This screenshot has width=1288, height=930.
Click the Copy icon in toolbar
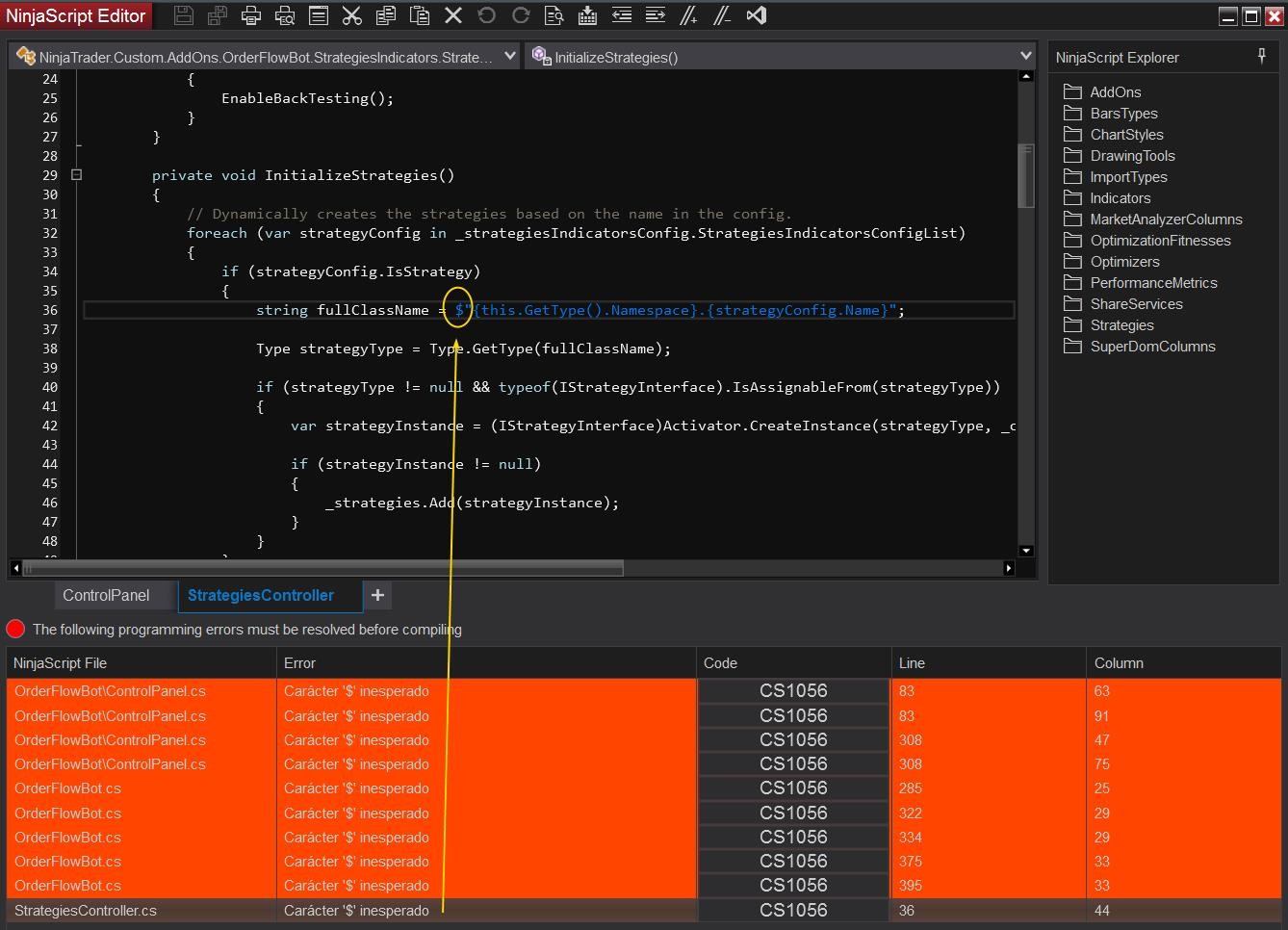(385, 15)
